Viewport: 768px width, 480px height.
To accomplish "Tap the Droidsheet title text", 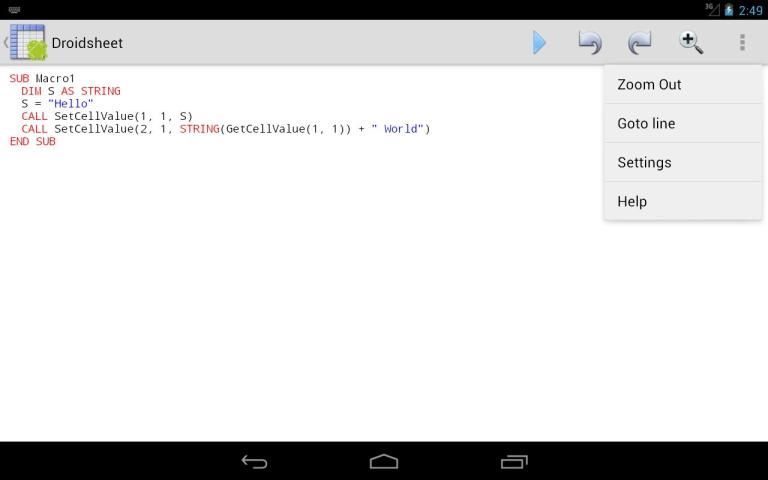I will click(87, 44).
